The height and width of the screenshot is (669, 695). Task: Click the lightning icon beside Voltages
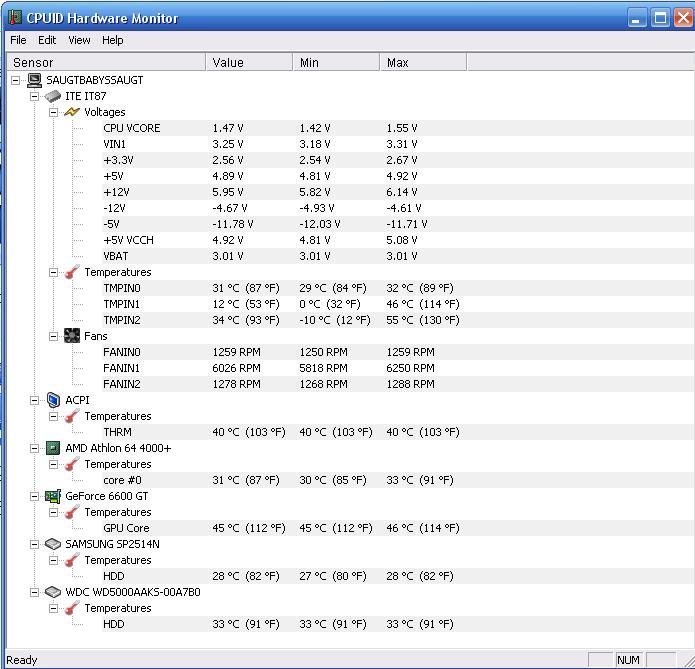coord(72,112)
